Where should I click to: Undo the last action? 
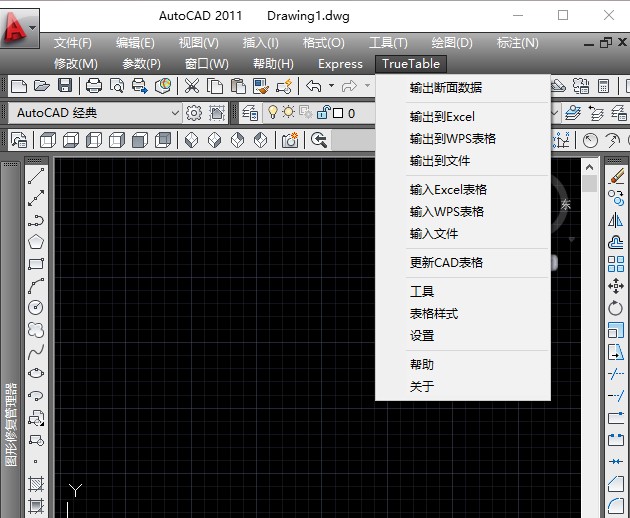(314, 86)
